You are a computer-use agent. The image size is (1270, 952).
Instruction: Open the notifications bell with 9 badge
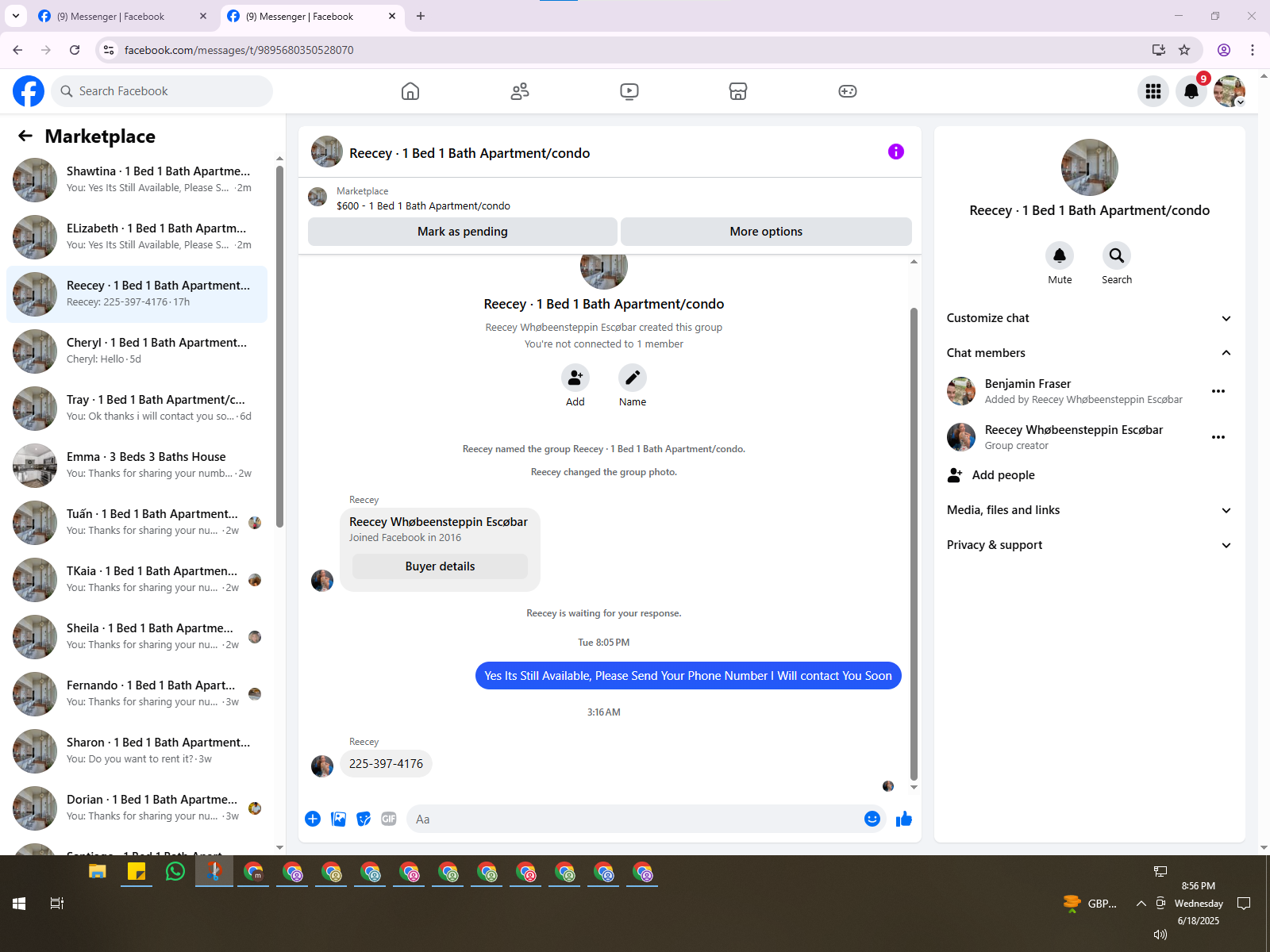click(x=1191, y=91)
